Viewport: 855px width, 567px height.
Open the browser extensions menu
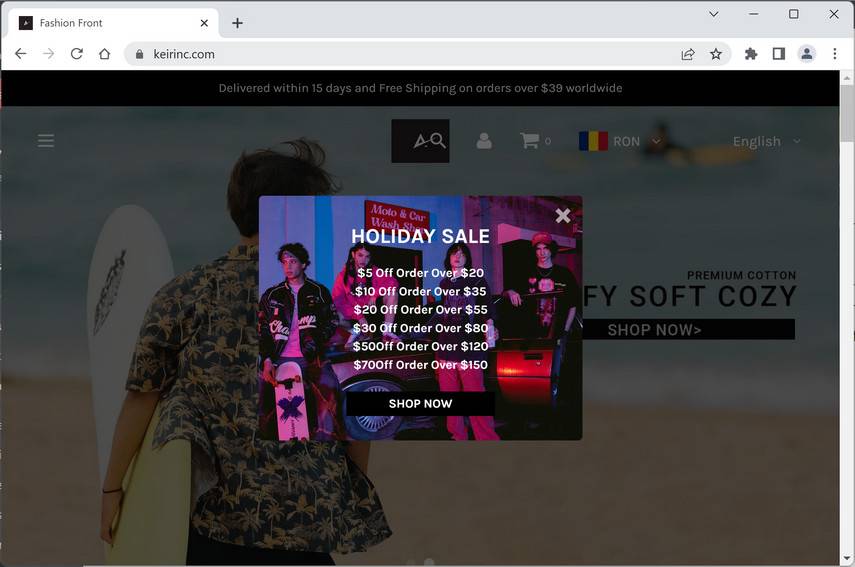pyautogui.click(x=751, y=53)
